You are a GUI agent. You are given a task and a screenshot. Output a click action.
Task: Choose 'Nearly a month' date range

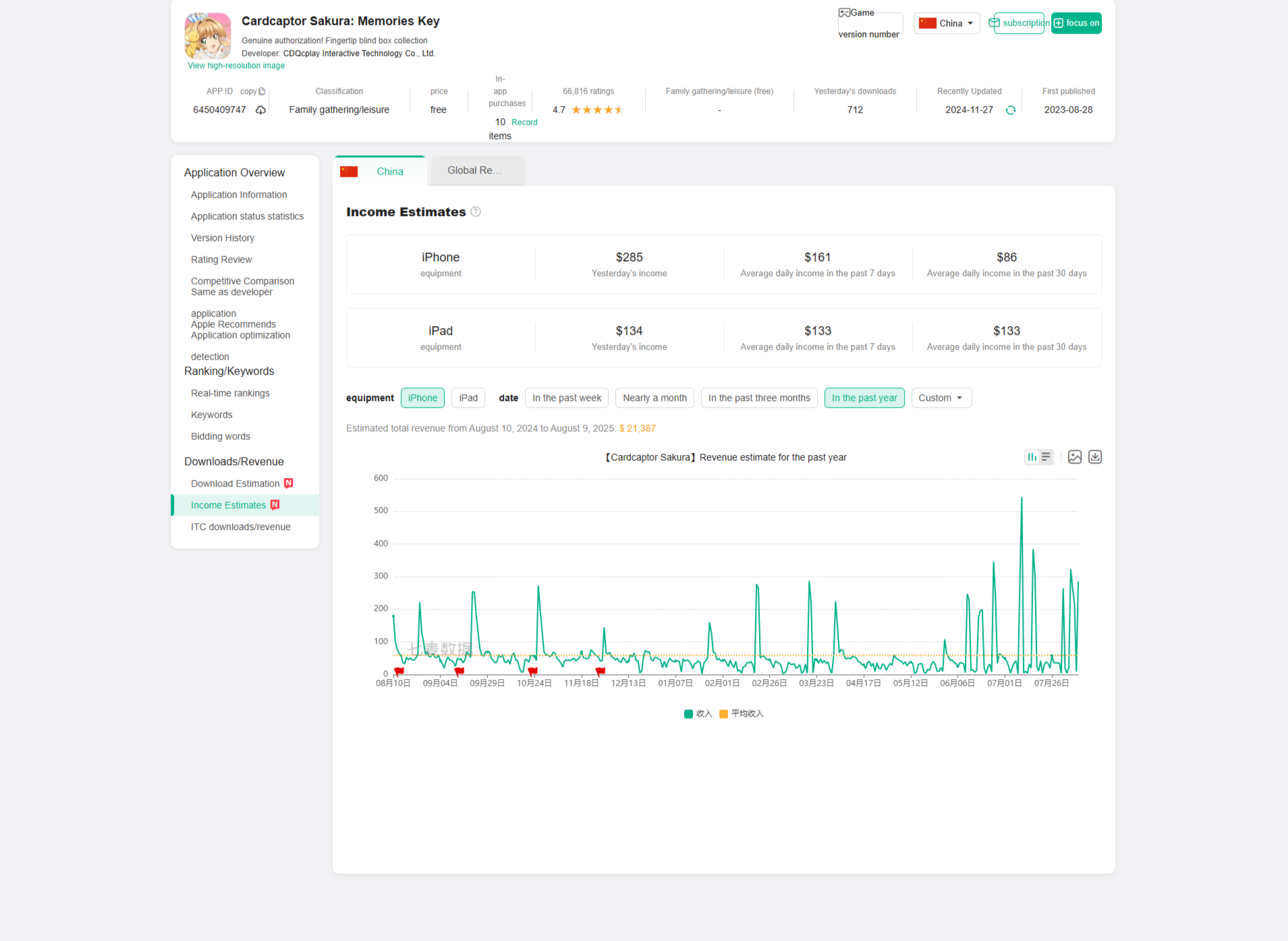[654, 398]
